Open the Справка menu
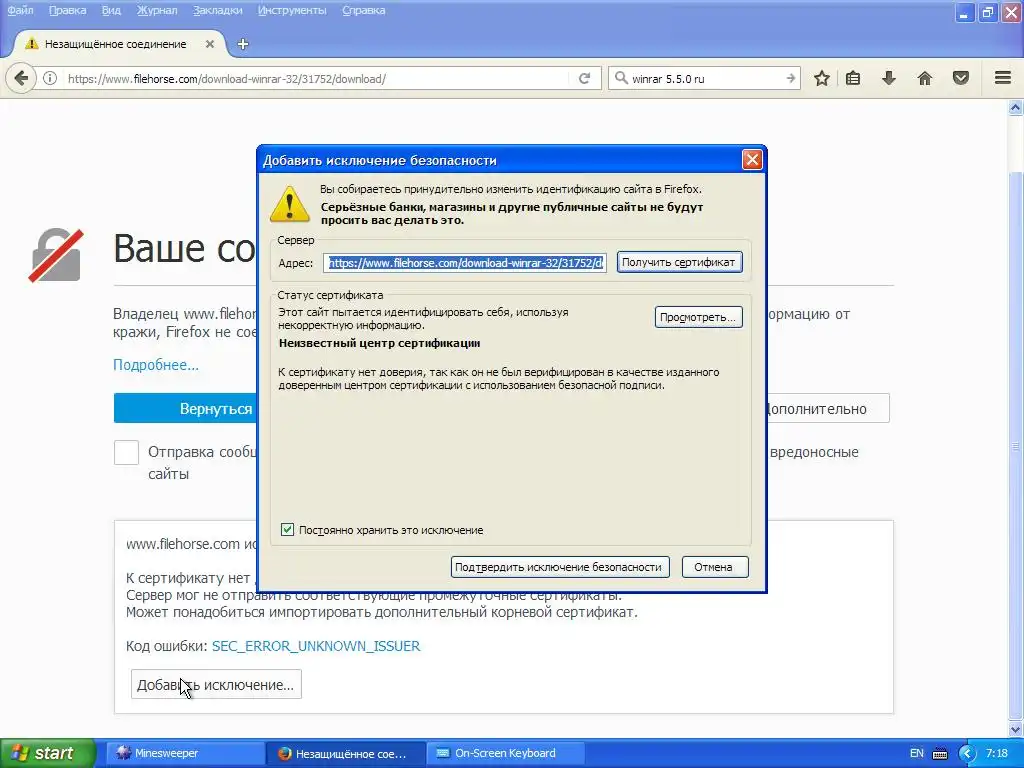1024x768 pixels. (364, 10)
